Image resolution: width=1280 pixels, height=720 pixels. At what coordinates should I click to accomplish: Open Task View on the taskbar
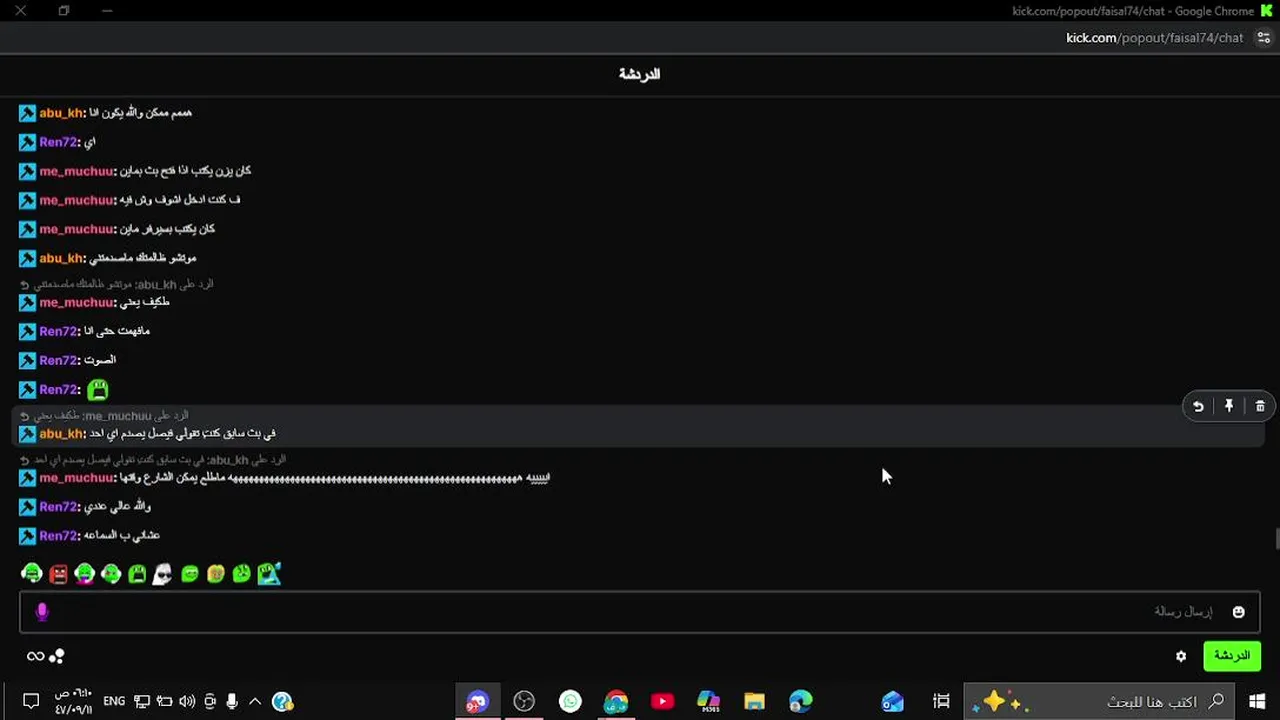click(x=941, y=701)
